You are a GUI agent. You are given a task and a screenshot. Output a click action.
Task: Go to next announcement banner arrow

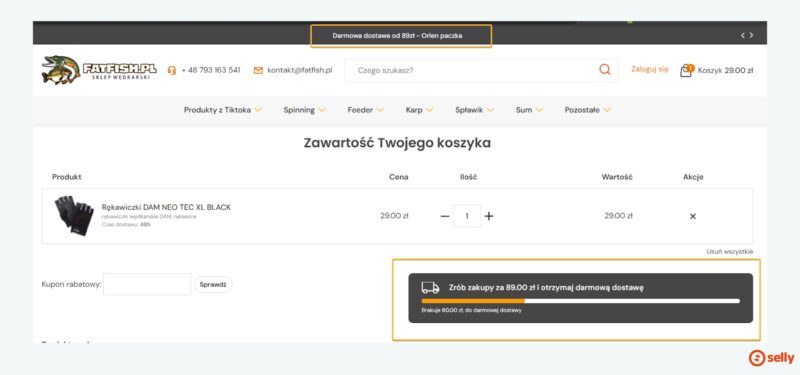751,35
